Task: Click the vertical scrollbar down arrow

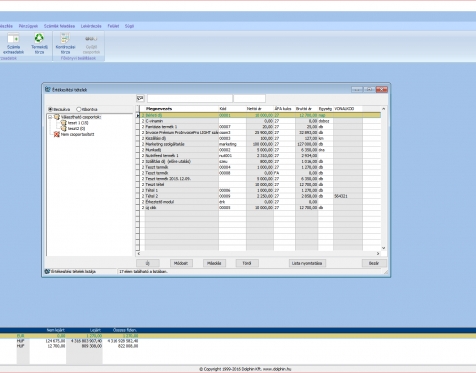Action: [x=383, y=248]
